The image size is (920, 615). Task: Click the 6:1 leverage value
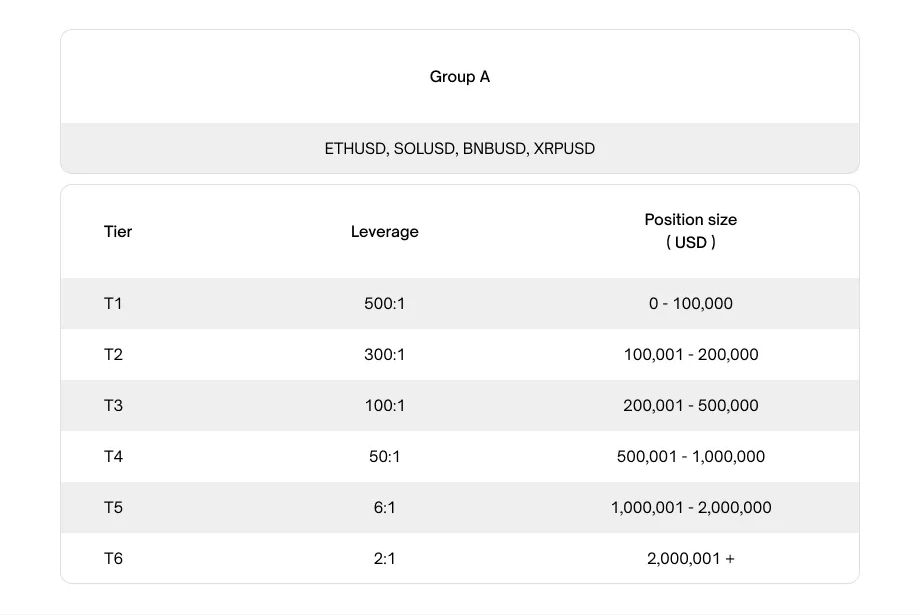click(384, 508)
